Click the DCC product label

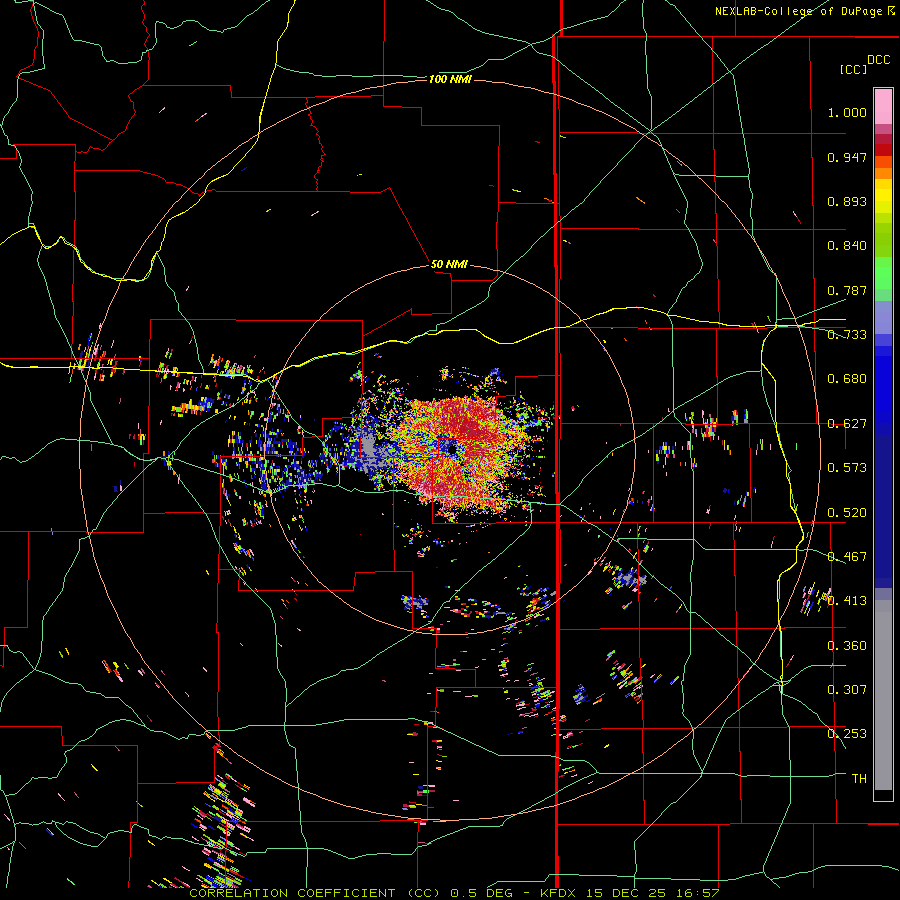879,60
